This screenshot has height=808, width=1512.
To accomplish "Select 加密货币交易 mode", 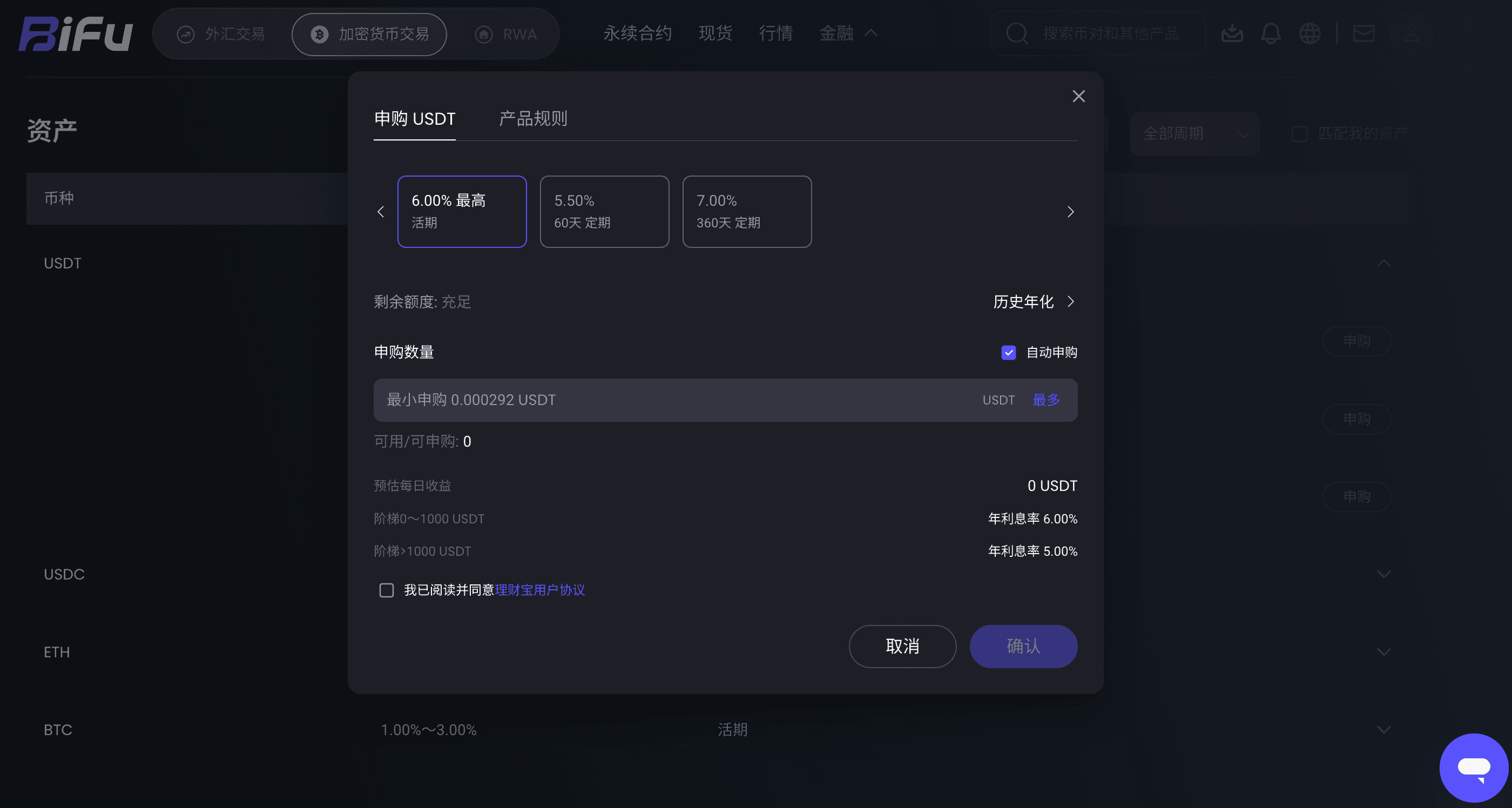I will [x=369, y=34].
